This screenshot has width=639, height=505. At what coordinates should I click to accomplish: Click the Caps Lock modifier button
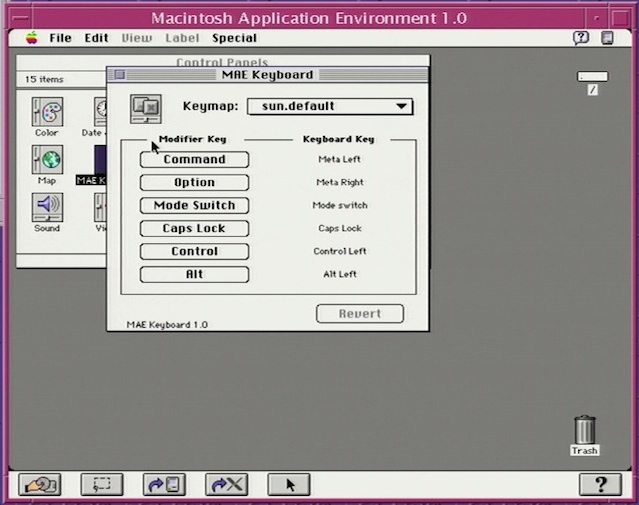[x=194, y=228]
